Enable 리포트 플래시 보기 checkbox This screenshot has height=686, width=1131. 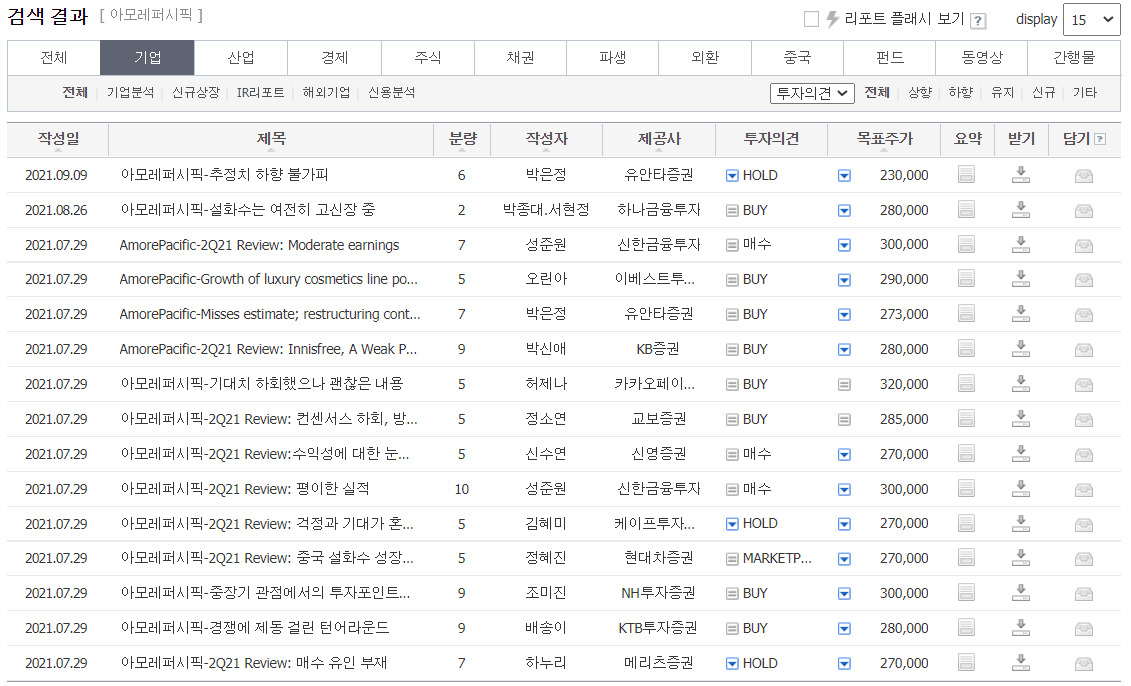click(x=811, y=19)
